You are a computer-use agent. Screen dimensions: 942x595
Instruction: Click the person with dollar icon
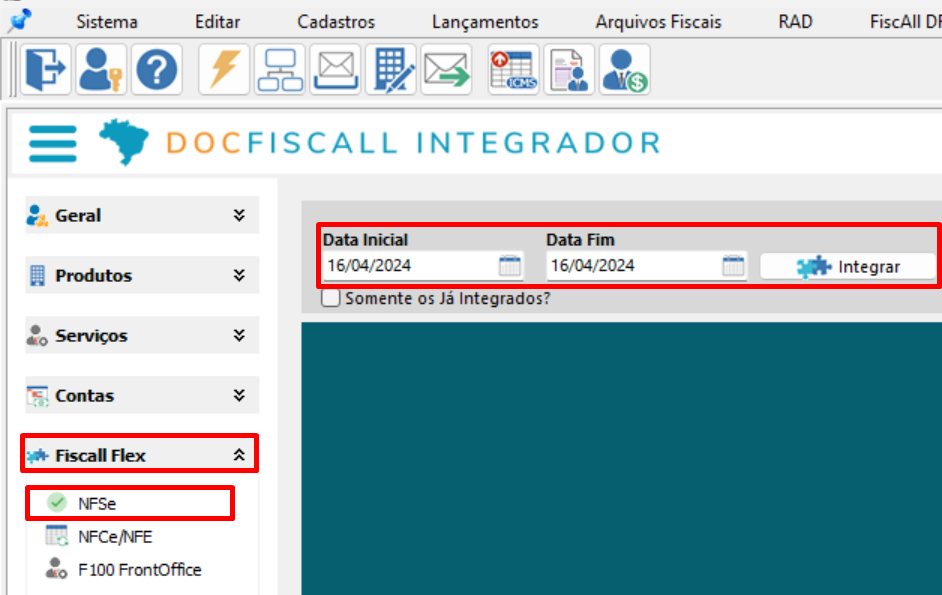click(x=625, y=69)
